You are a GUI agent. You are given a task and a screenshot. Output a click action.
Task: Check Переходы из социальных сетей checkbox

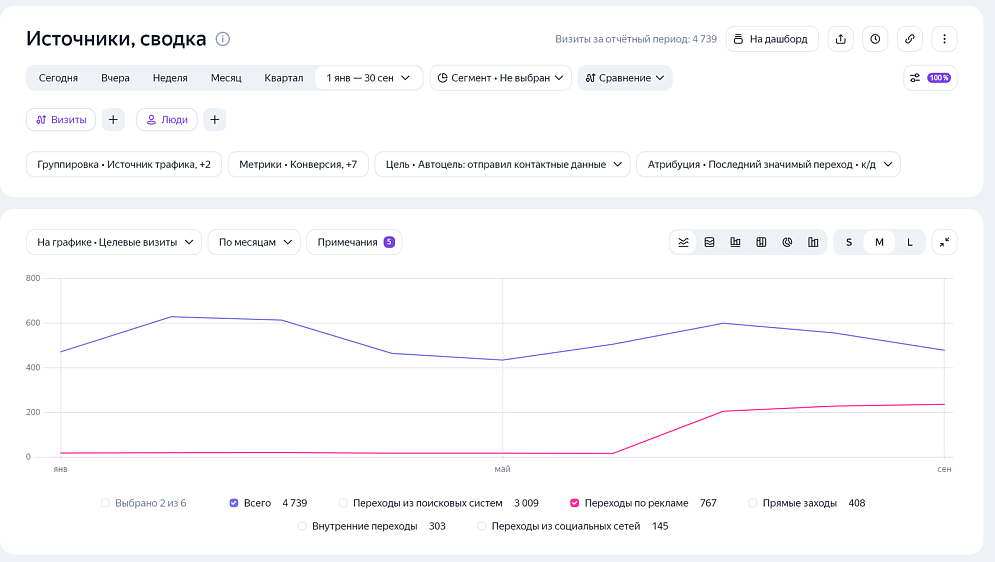(x=482, y=526)
